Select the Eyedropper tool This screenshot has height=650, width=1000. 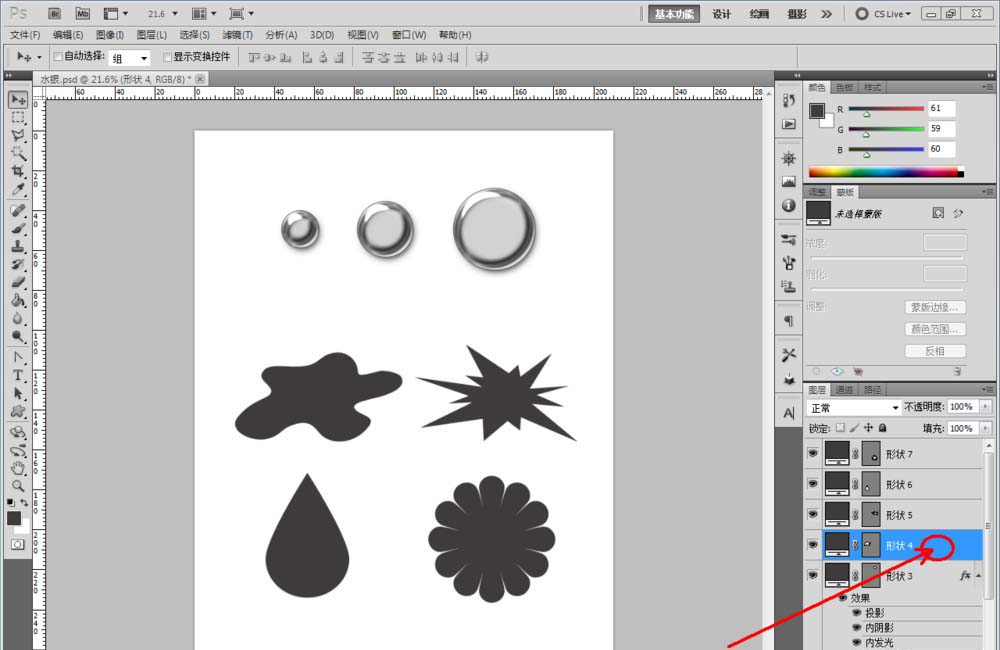18,189
